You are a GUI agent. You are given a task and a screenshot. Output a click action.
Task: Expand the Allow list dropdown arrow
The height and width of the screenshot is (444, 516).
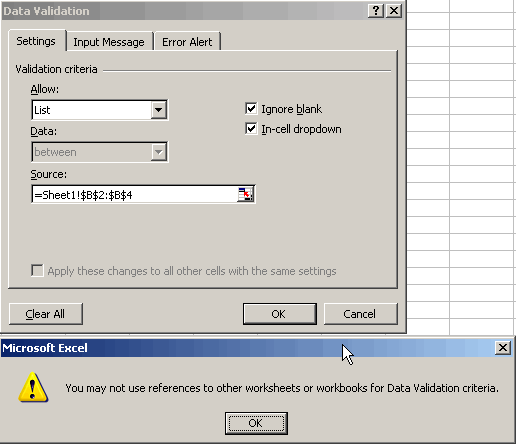(158, 110)
